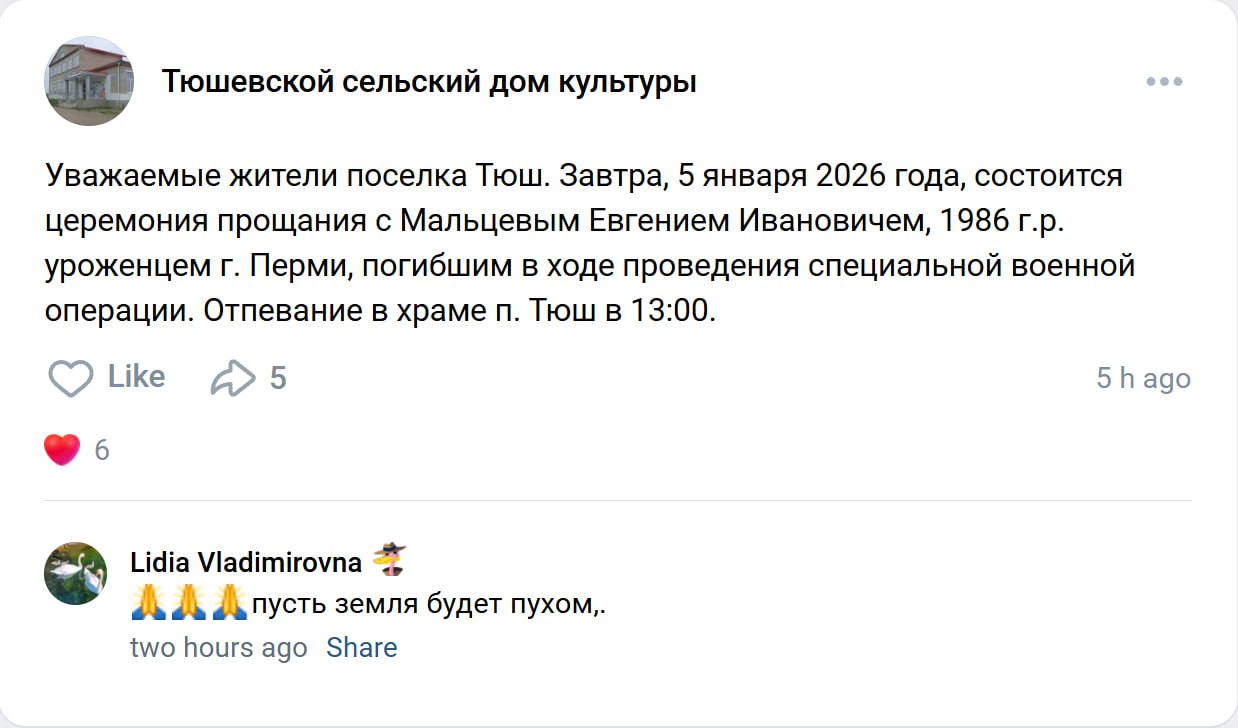Viewport: 1238px width, 728px height.
Task: Open the Тюшевской сельский дом культуры avatar
Action: coord(89,81)
